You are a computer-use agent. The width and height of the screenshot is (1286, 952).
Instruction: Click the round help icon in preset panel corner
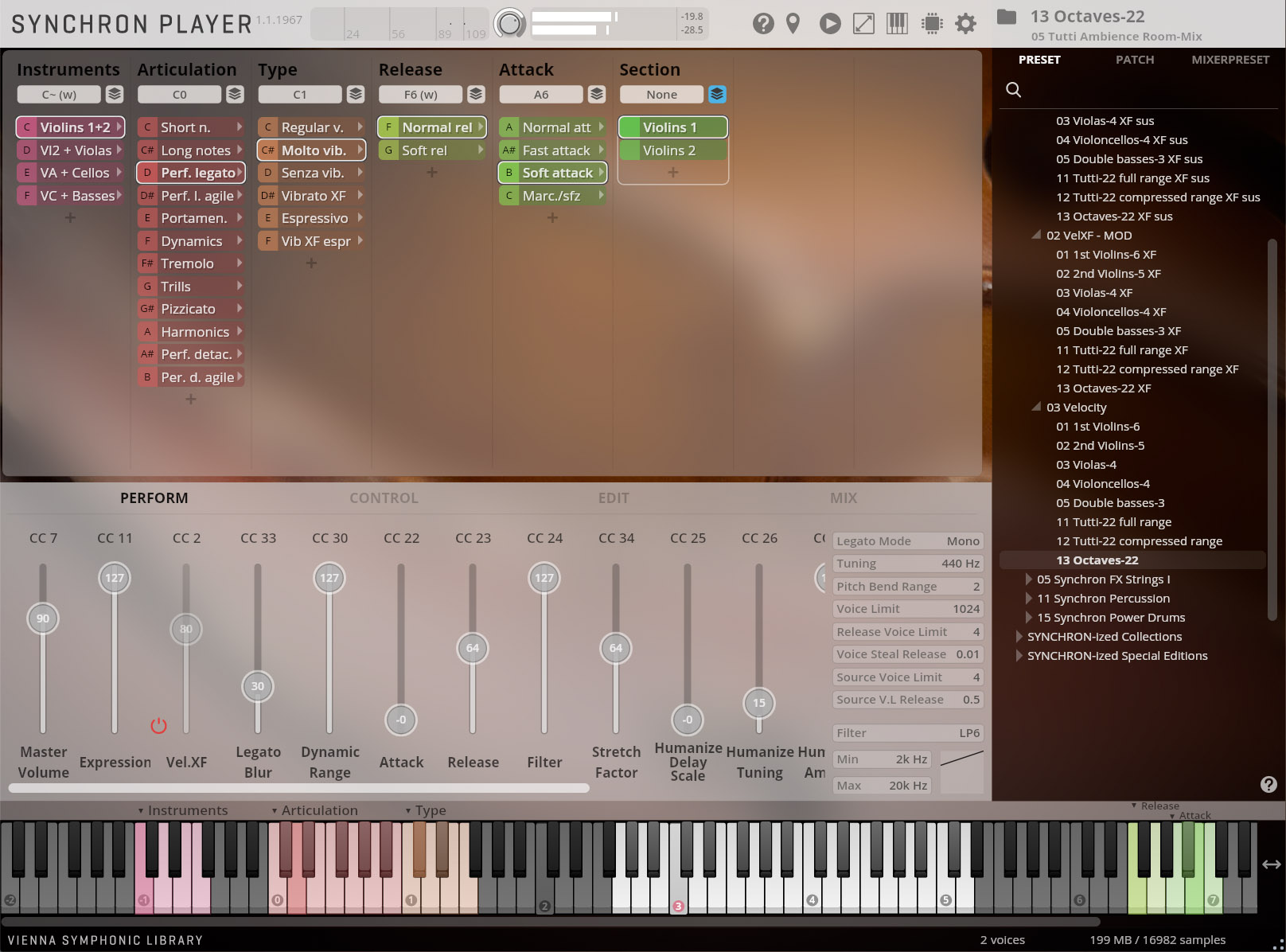pyautogui.click(x=1268, y=784)
